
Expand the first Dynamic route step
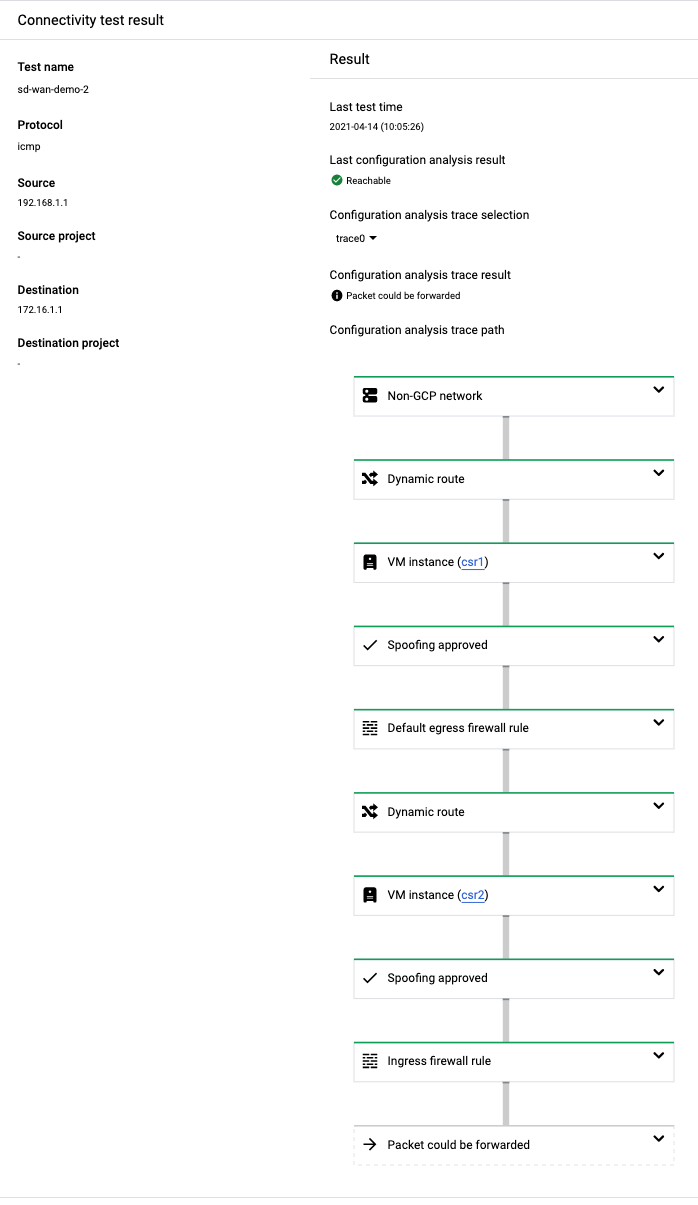(658, 473)
